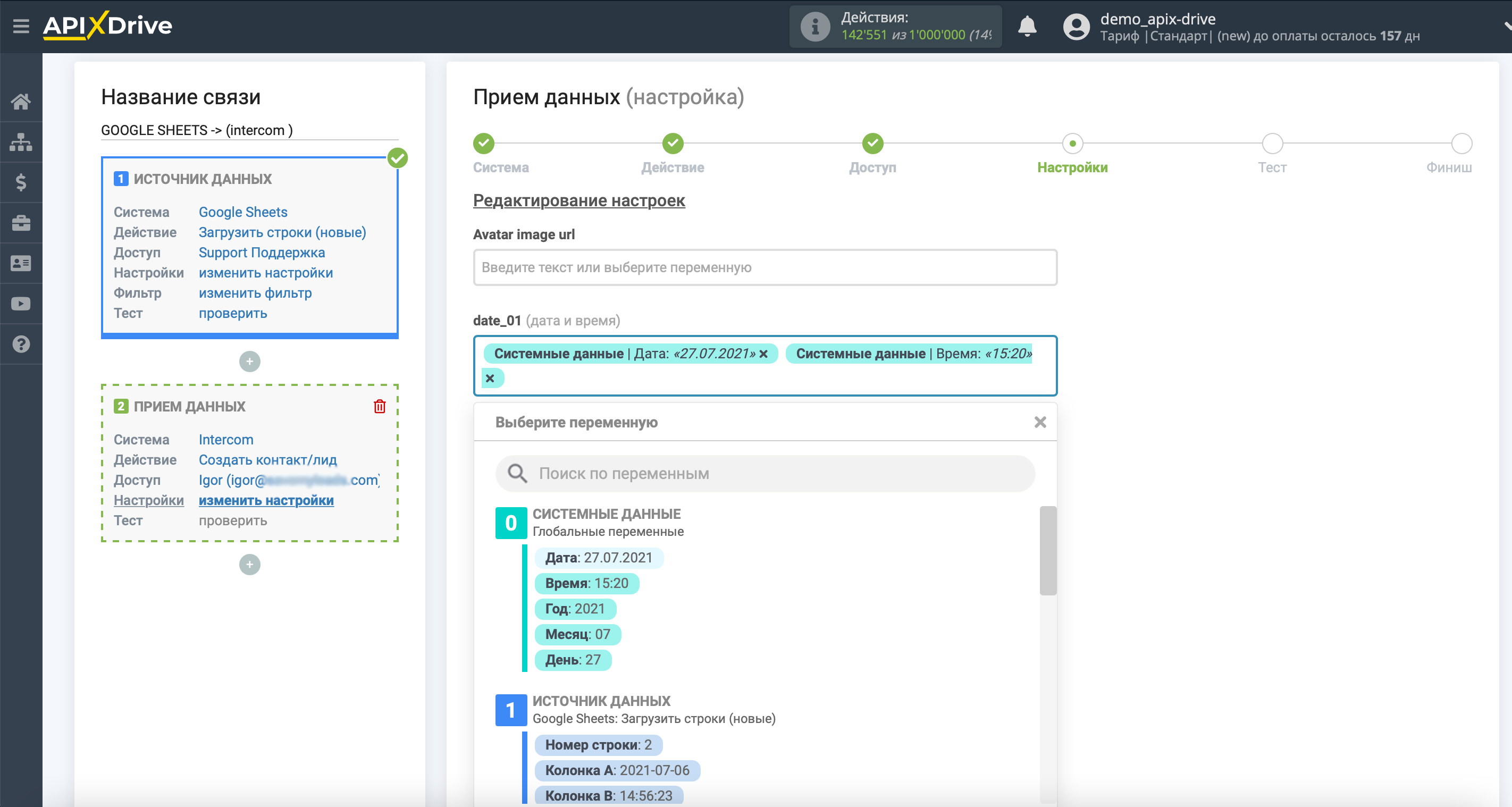Remove the Время 15:20 tag
The image size is (1512, 807).
pyautogui.click(x=490, y=379)
